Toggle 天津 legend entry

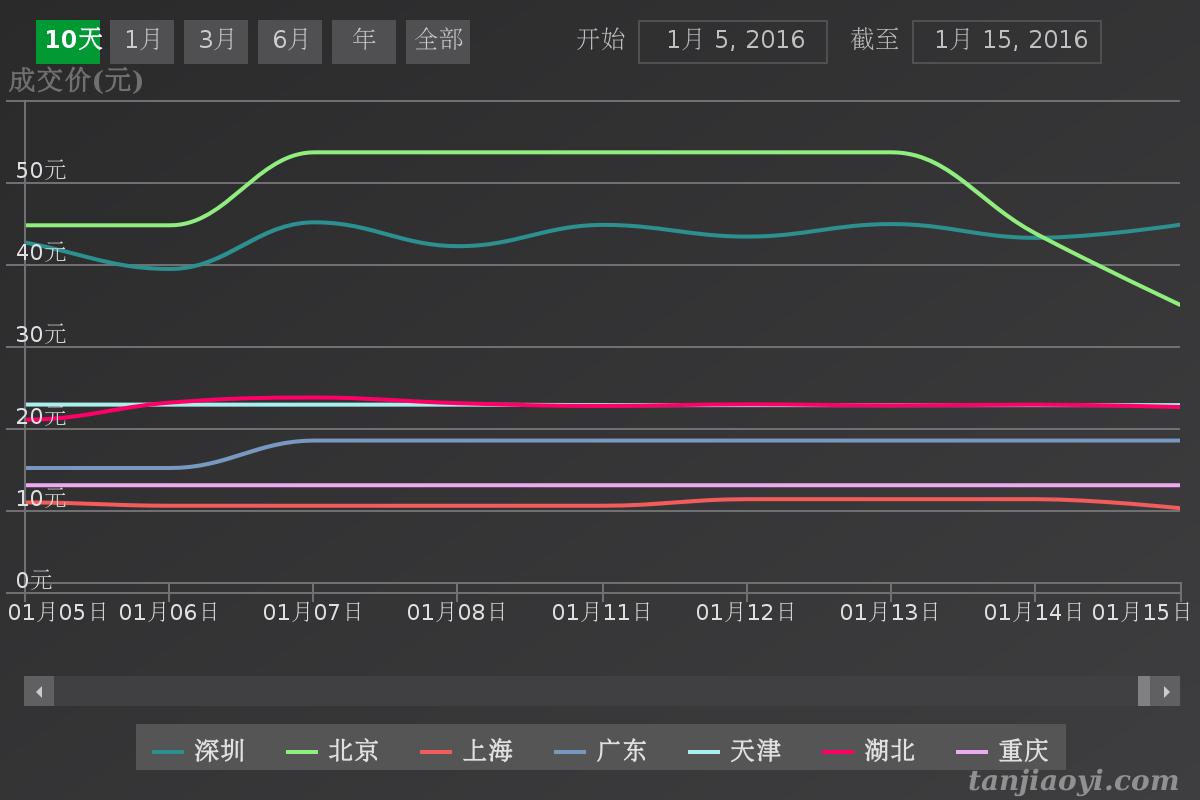coord(735,751)
